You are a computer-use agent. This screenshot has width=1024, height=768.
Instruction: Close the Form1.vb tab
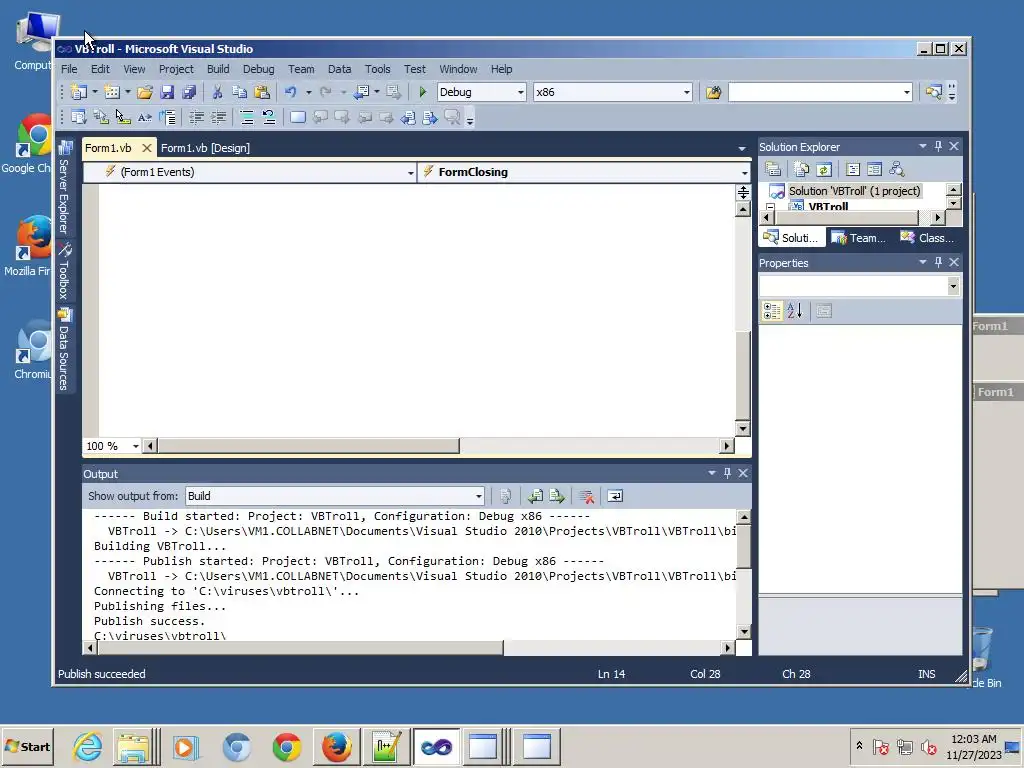(x=147, y=148)
